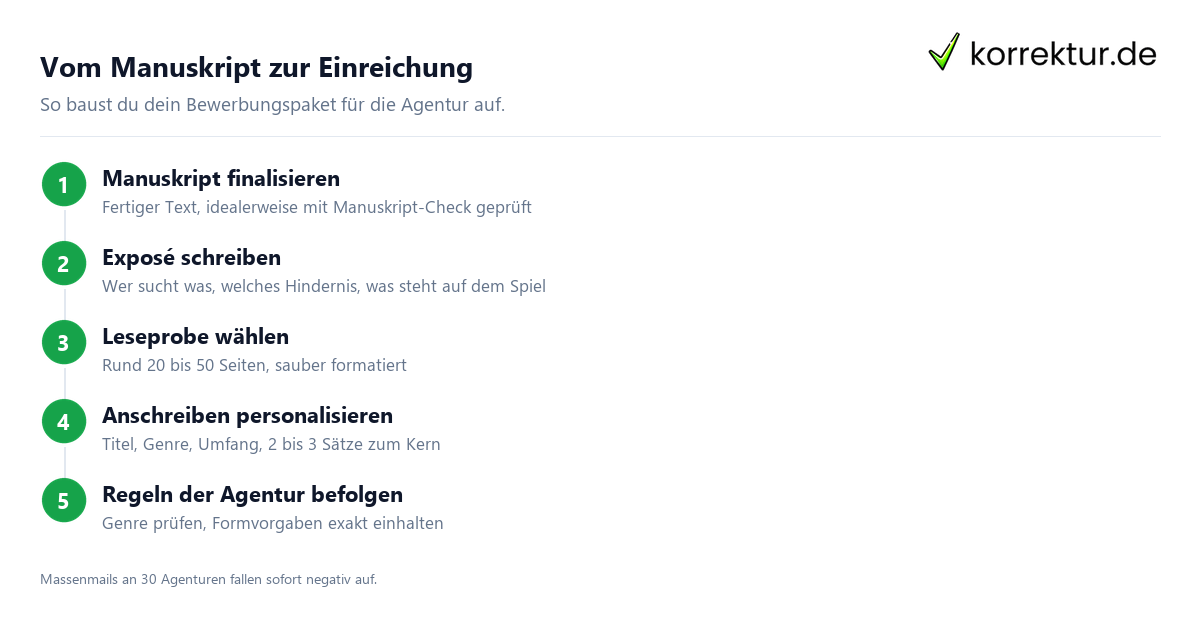Click the green checkmark logo icon

point(944,52)
